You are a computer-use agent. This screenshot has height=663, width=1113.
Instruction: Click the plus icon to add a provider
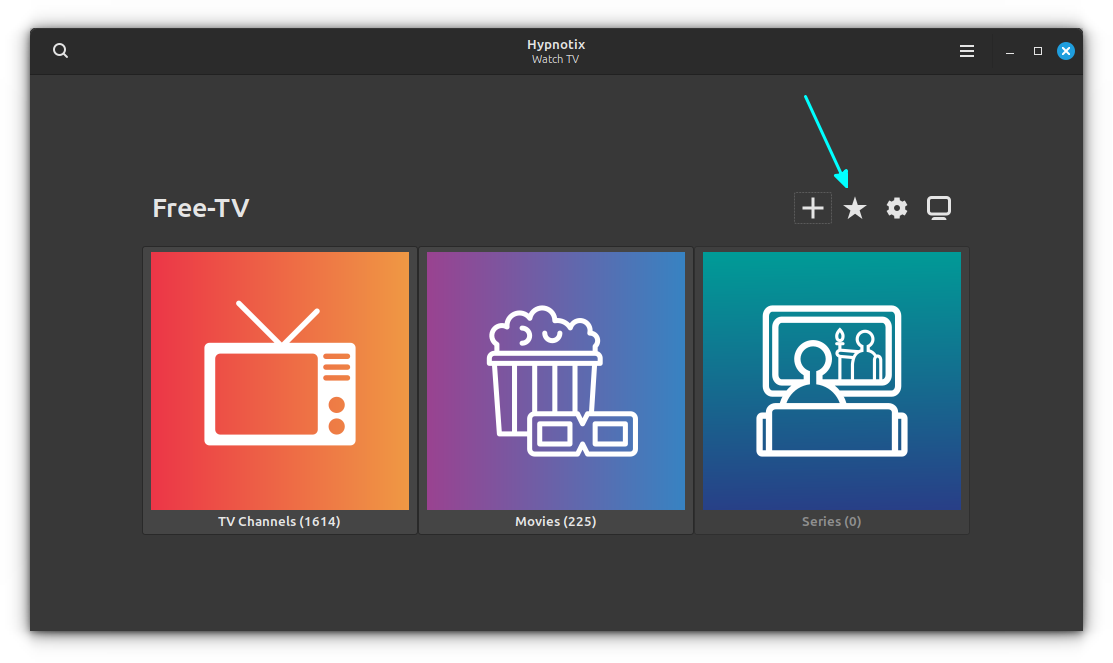[x=812, y=208]
